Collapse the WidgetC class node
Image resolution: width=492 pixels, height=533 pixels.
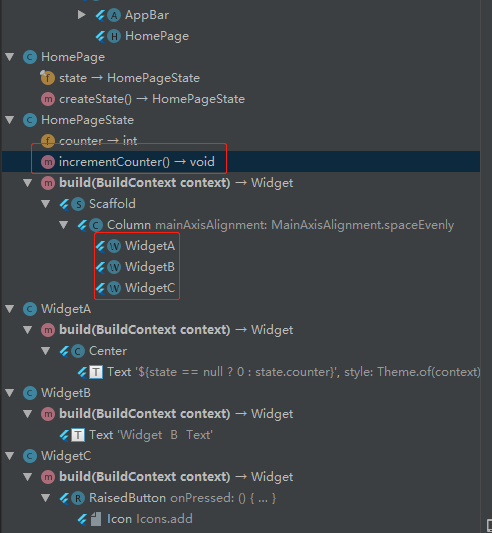pyautogui.click(x=10, y=455)
